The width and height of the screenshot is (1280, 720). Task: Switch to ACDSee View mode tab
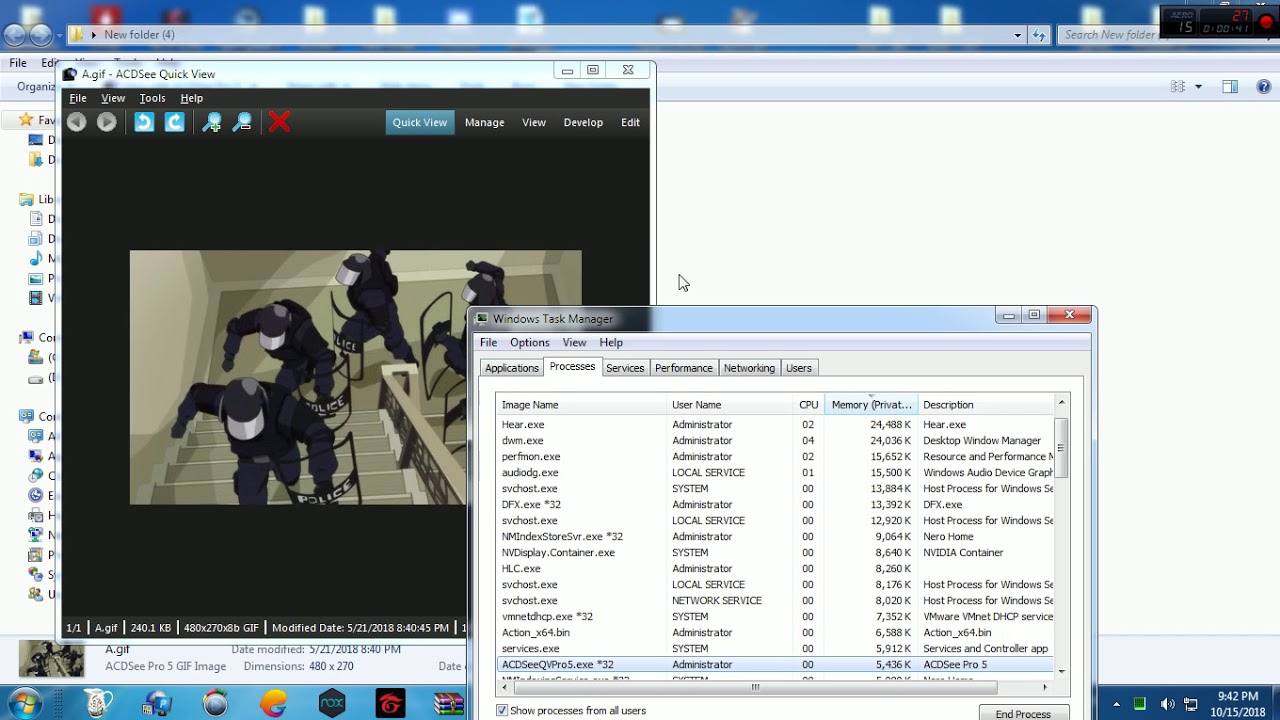coord(534,122)
